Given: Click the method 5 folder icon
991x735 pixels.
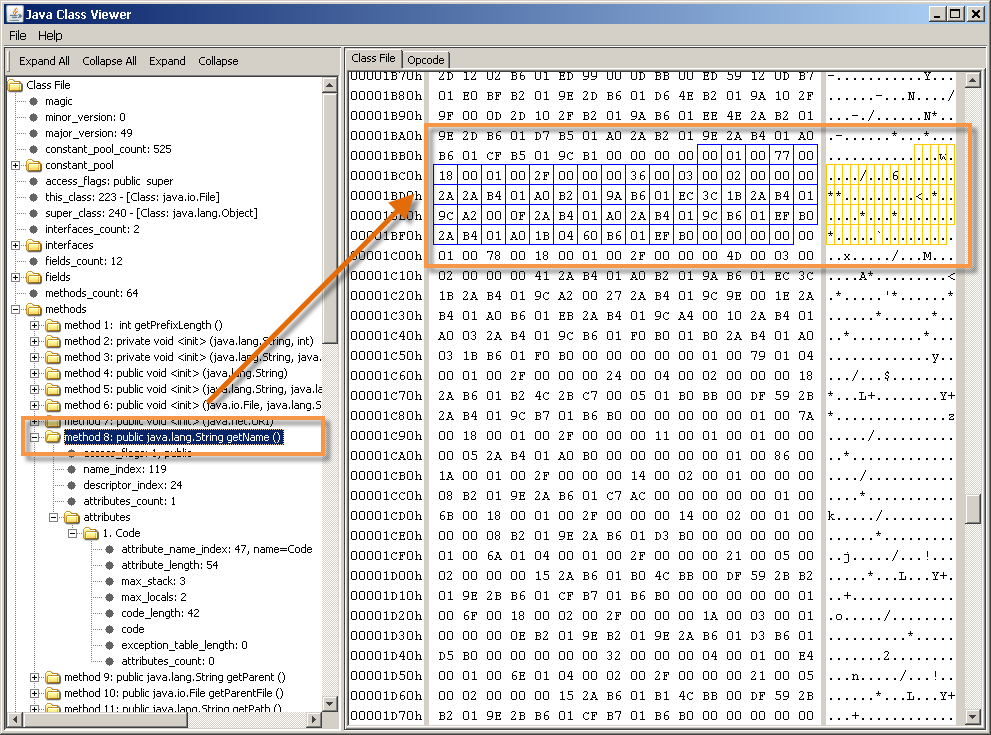Looking at the screenshot, I should [53, 389].
